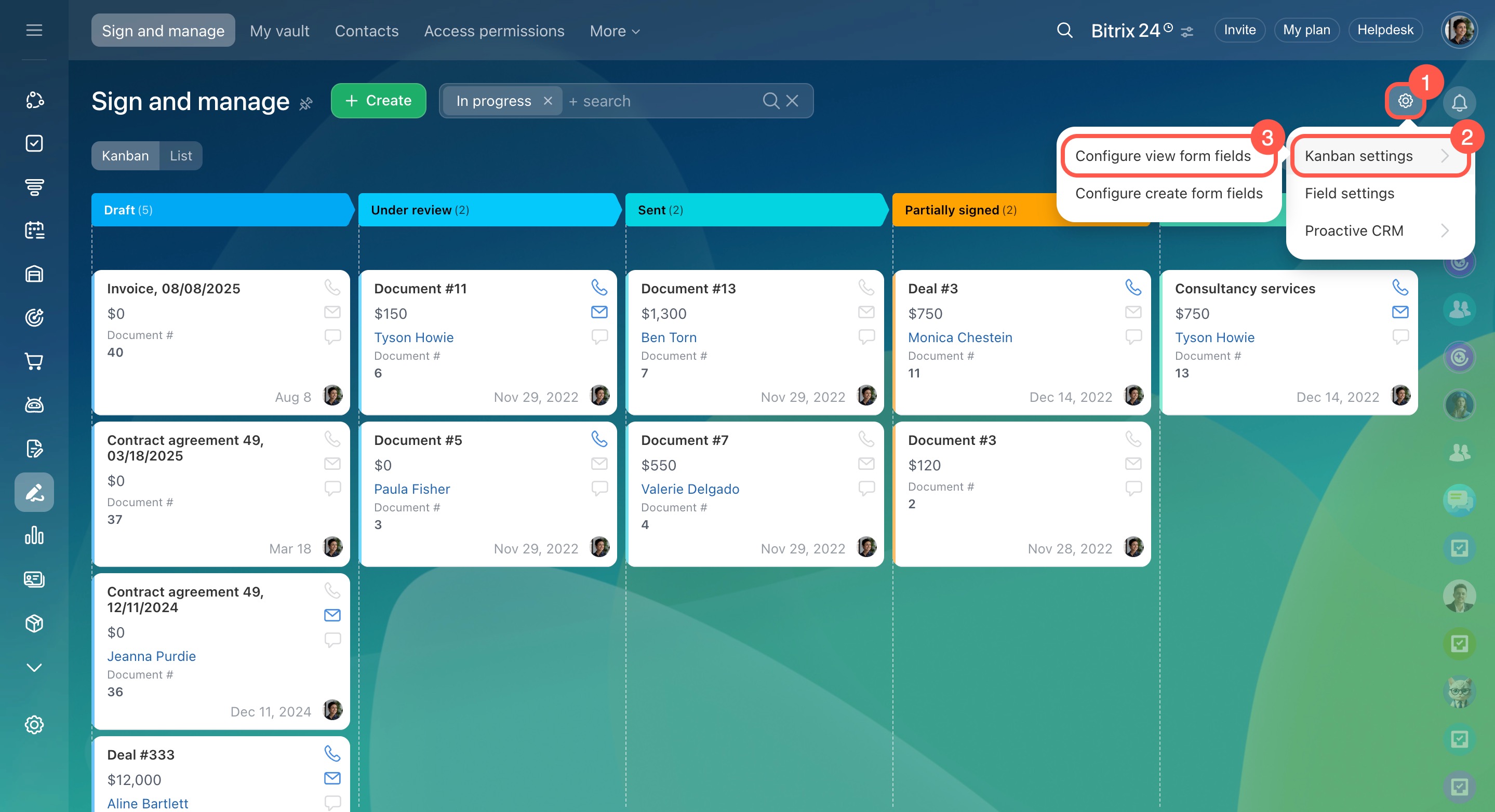Screen dimensions: 1495x812
Task: Click the green Create button
Action: [378, 101]
